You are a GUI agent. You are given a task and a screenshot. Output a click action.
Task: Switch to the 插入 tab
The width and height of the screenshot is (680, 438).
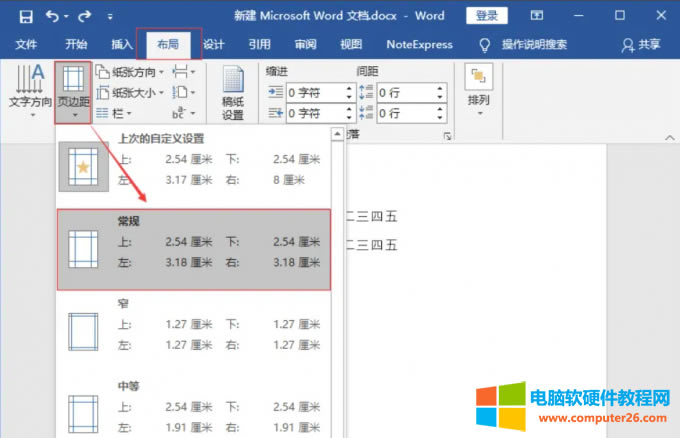(x=122, y=44)
